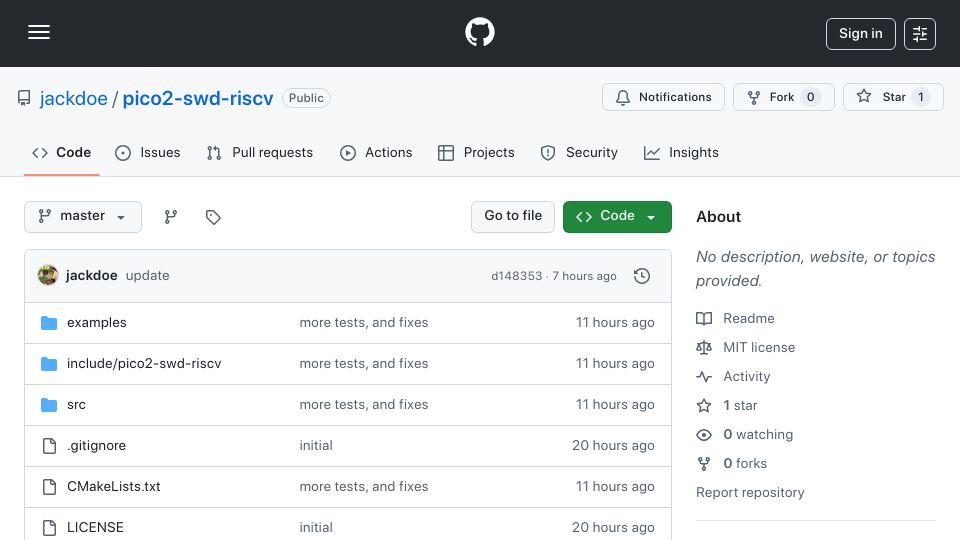Screen dimensions: 960x540
Task: Click the LICENSE file icon
Action: [x=49, y=528]
